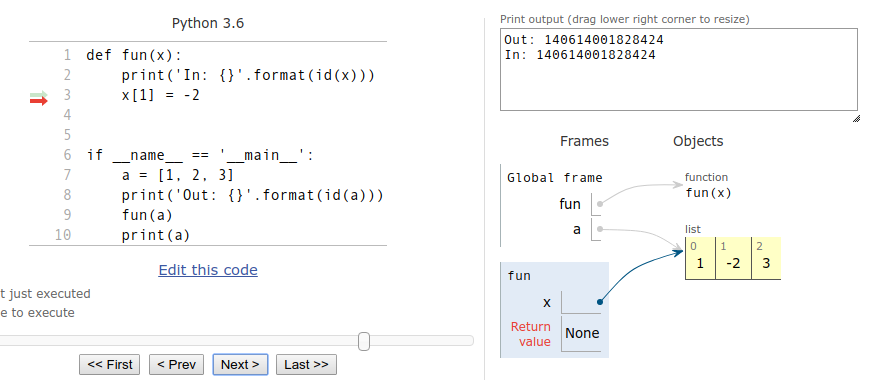Click code line 3 x[1] = -2

[160, 95]
